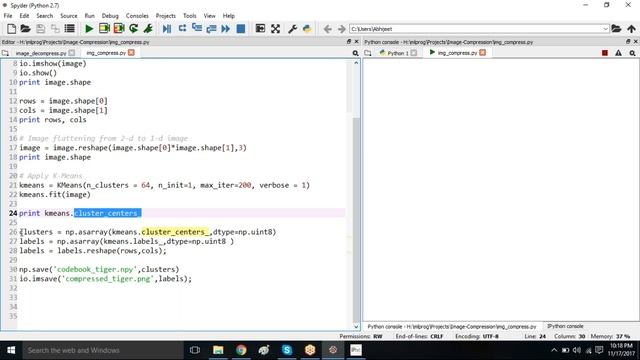Start debugging with the Debug file icon
This screenshot has width=640, height=360.
click(x=167, y=29)
